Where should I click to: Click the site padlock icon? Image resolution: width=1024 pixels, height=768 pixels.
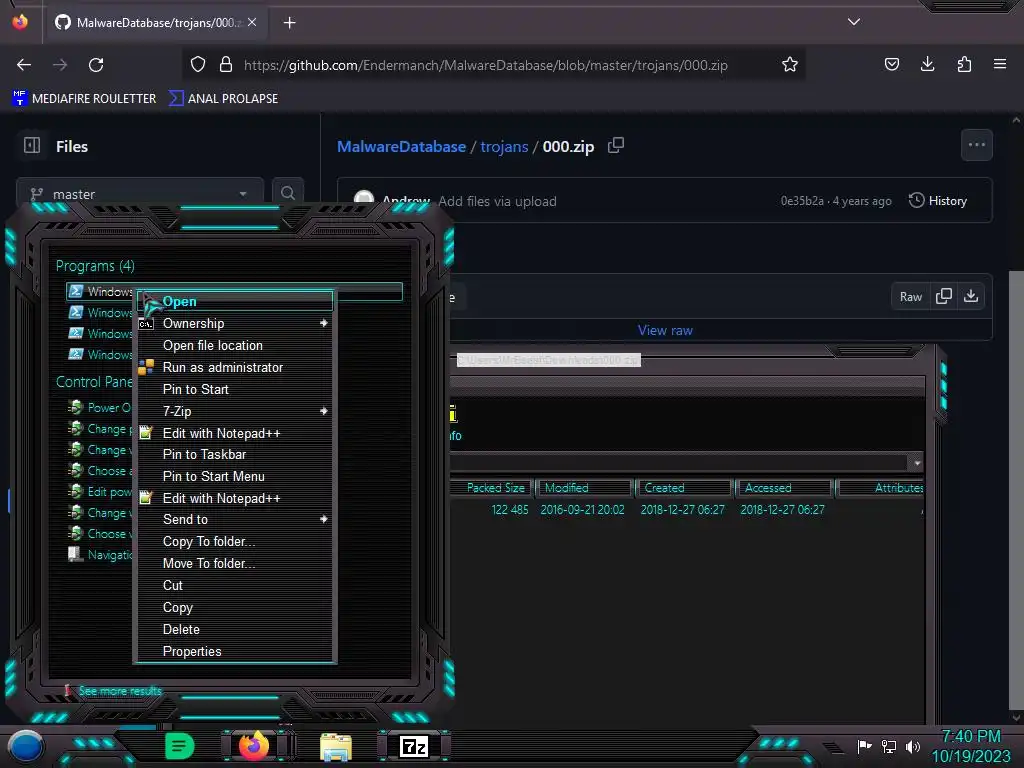click(226, 65)
